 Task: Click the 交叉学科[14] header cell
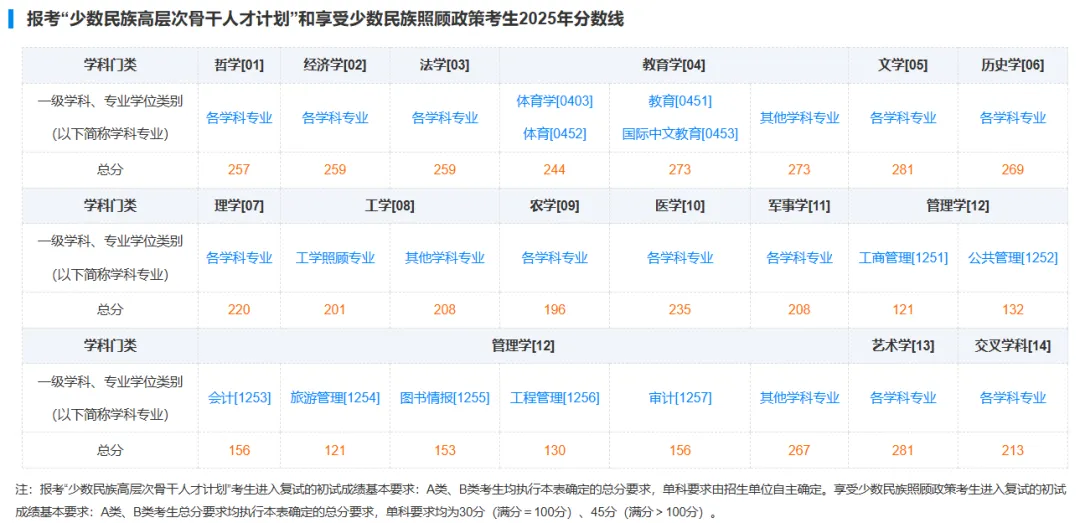(x=1012, y=345)
